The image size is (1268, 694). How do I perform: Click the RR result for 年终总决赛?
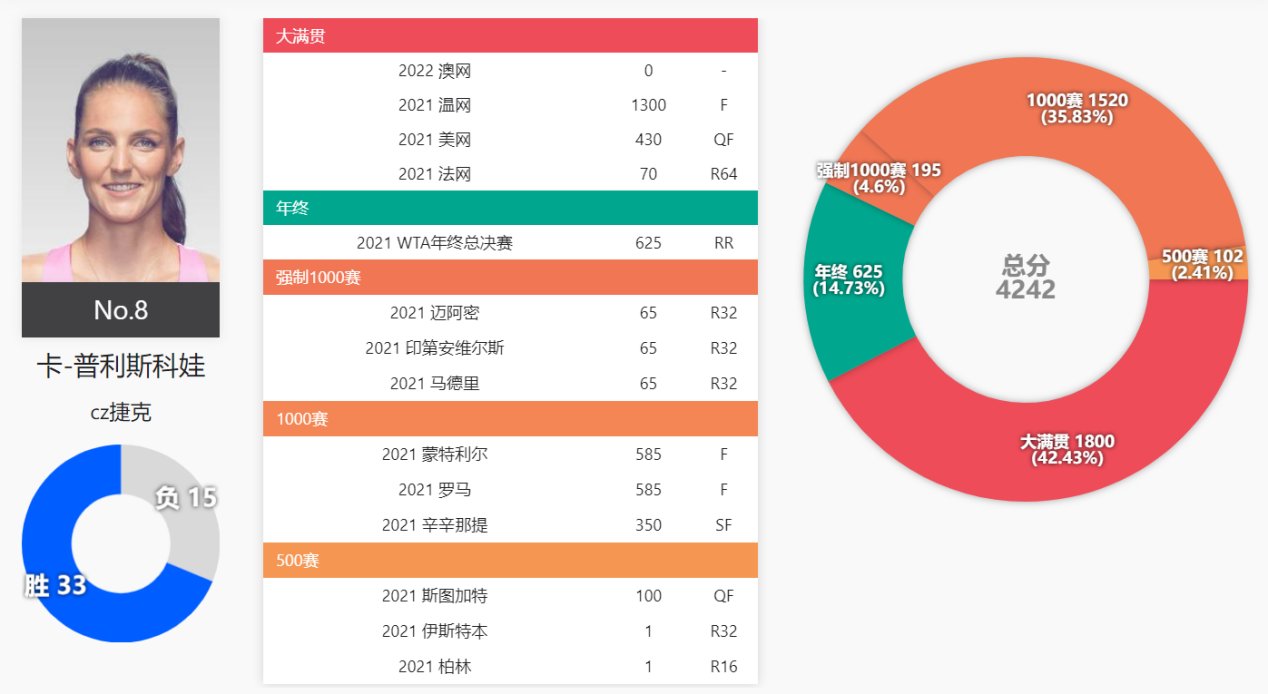tap(723, 243)
